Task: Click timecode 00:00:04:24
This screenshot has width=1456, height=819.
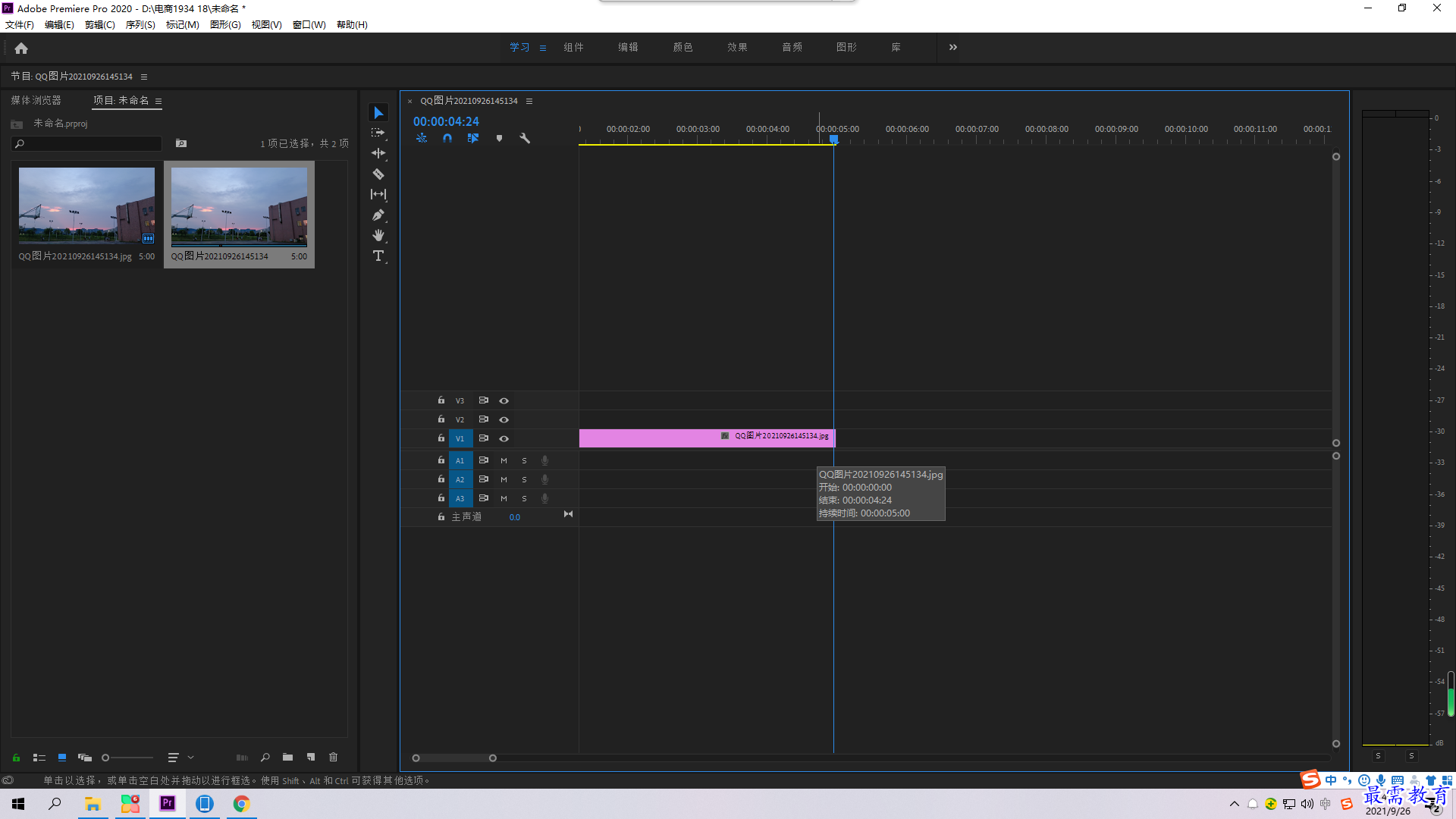Action: tap(446, 121)
